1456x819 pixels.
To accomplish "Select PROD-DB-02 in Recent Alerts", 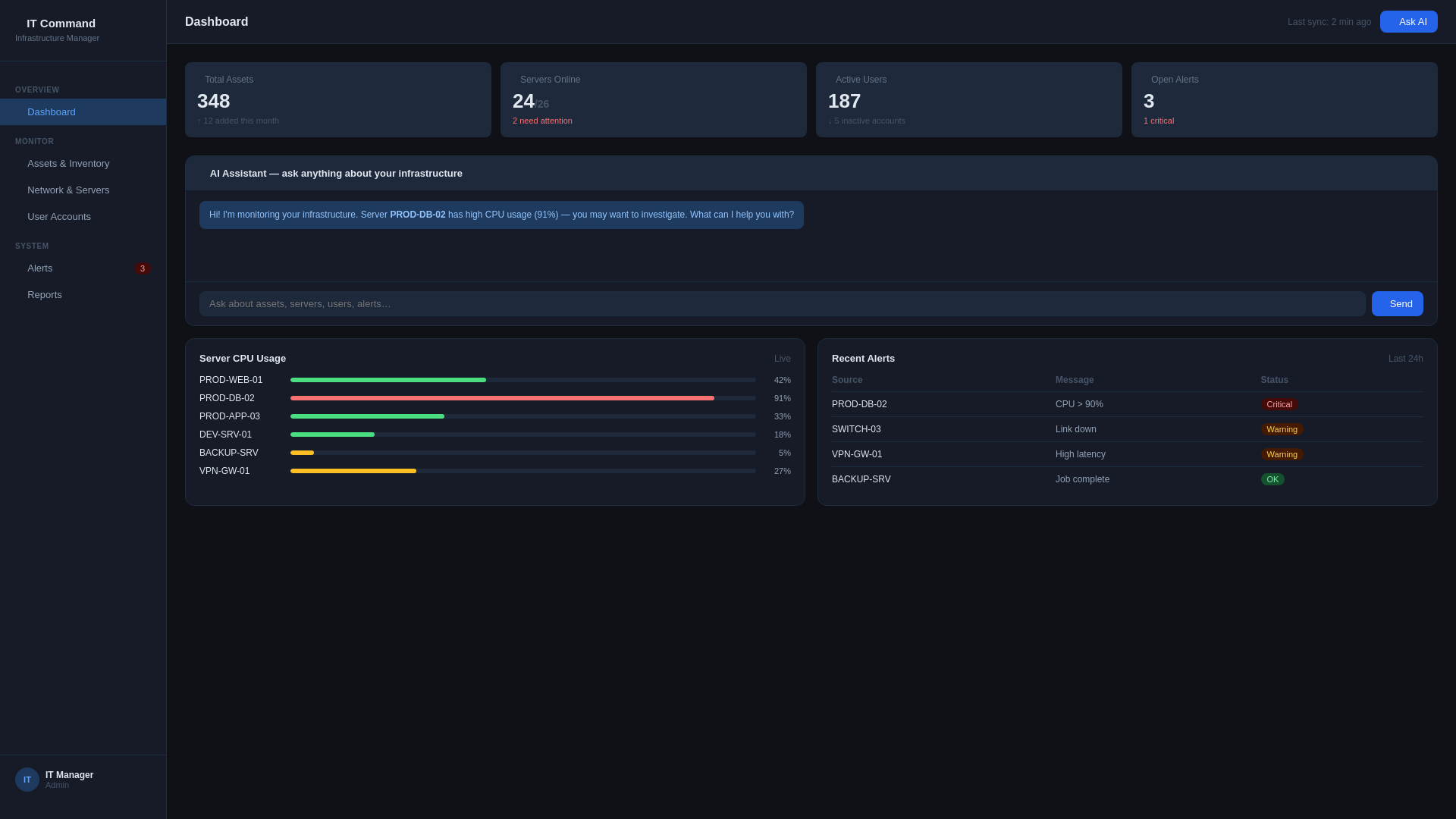I will pyautogui.click(x=859, y=405).
